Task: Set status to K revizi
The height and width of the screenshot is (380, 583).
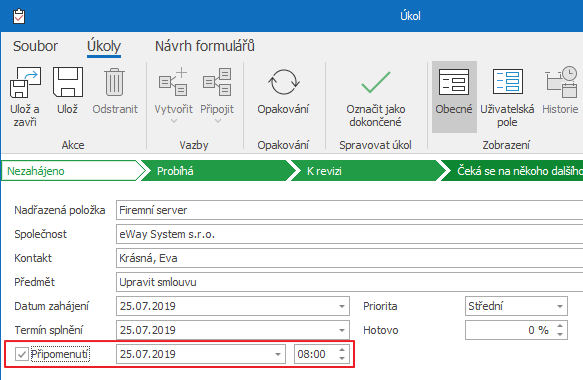Action: point(368,171)
